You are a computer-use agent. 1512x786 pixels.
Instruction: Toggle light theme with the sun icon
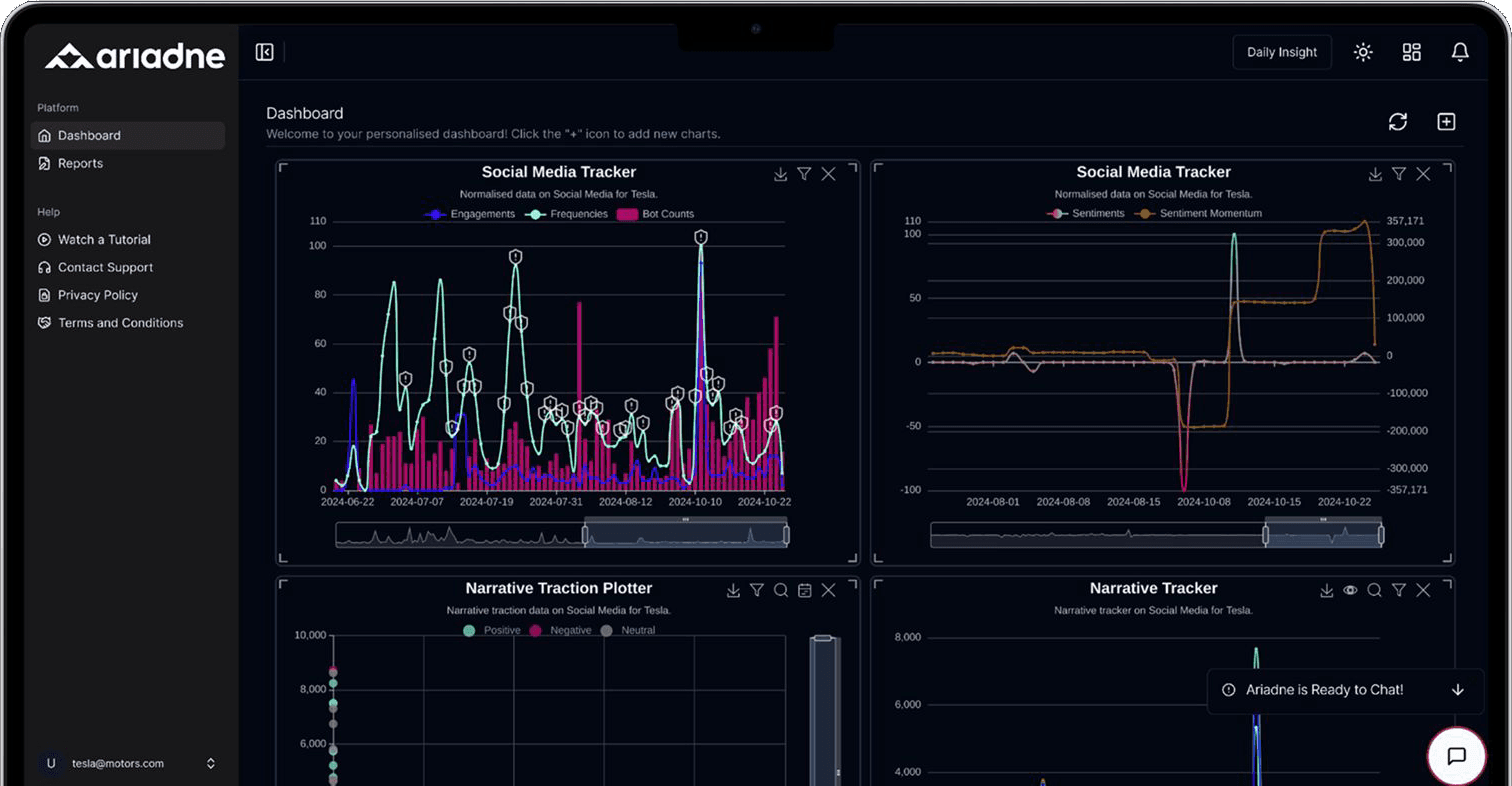[1363, 52]
